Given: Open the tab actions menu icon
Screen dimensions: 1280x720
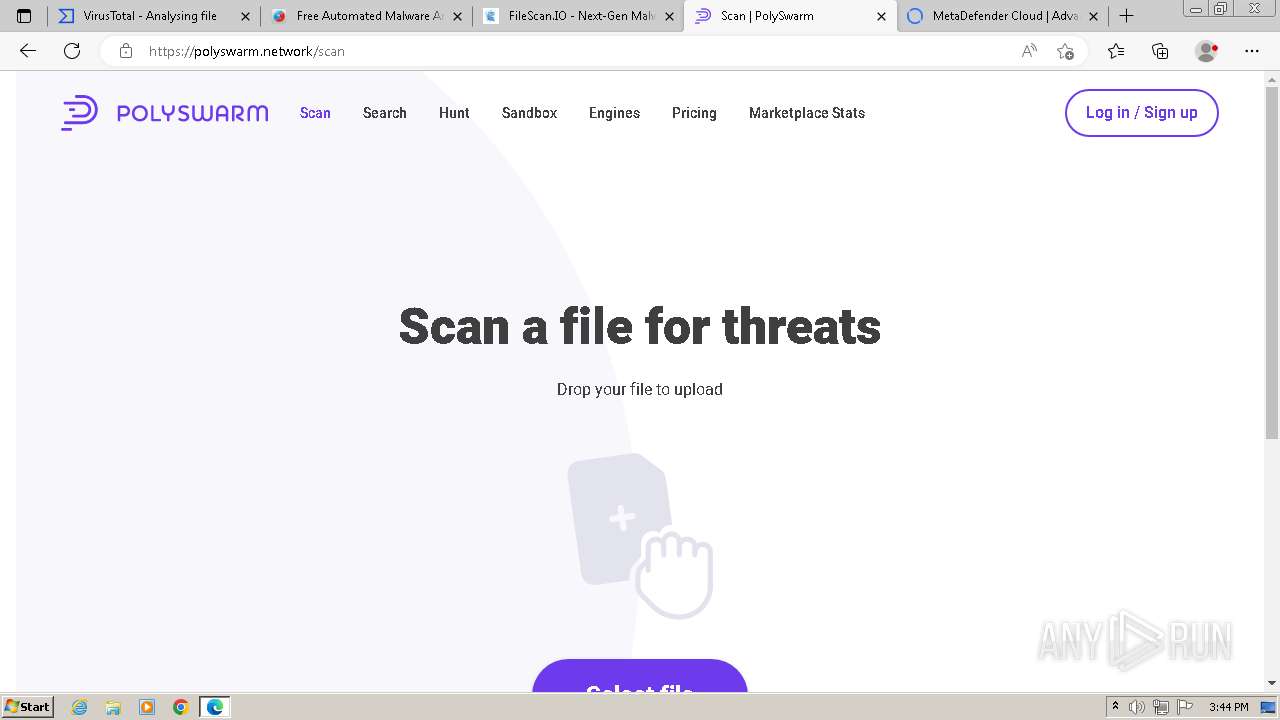Looking at the screenshot, I should tap(24, 16).
